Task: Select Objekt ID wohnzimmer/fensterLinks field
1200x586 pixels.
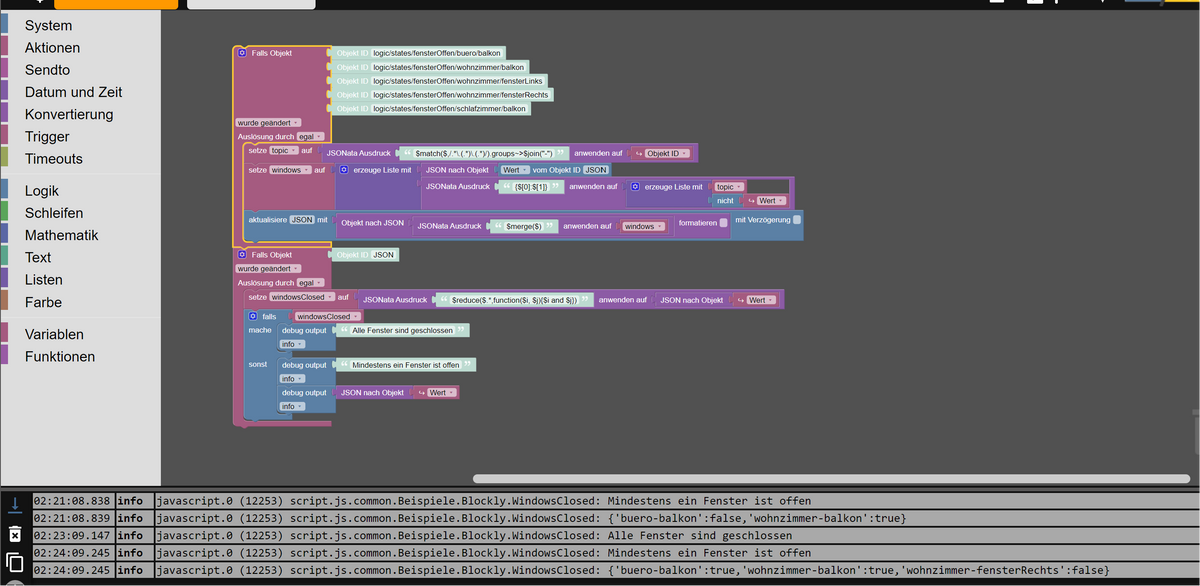Action: tap(458, 81)
